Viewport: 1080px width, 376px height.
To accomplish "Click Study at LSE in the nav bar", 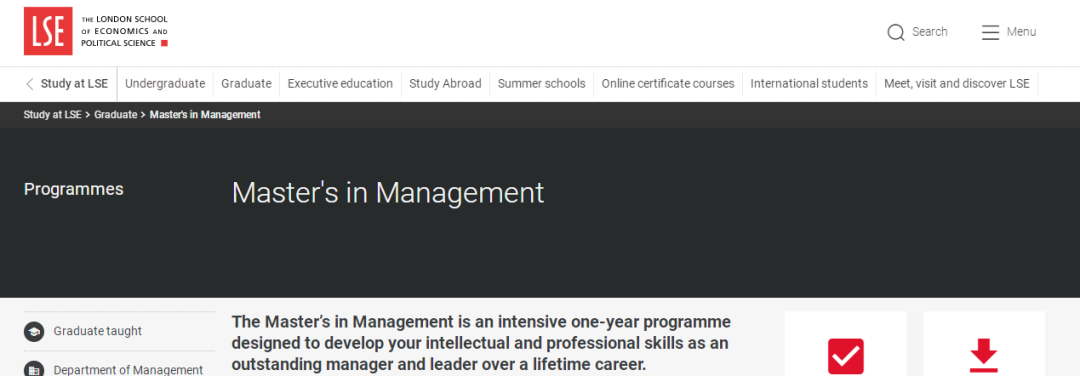I will point(74,84).
